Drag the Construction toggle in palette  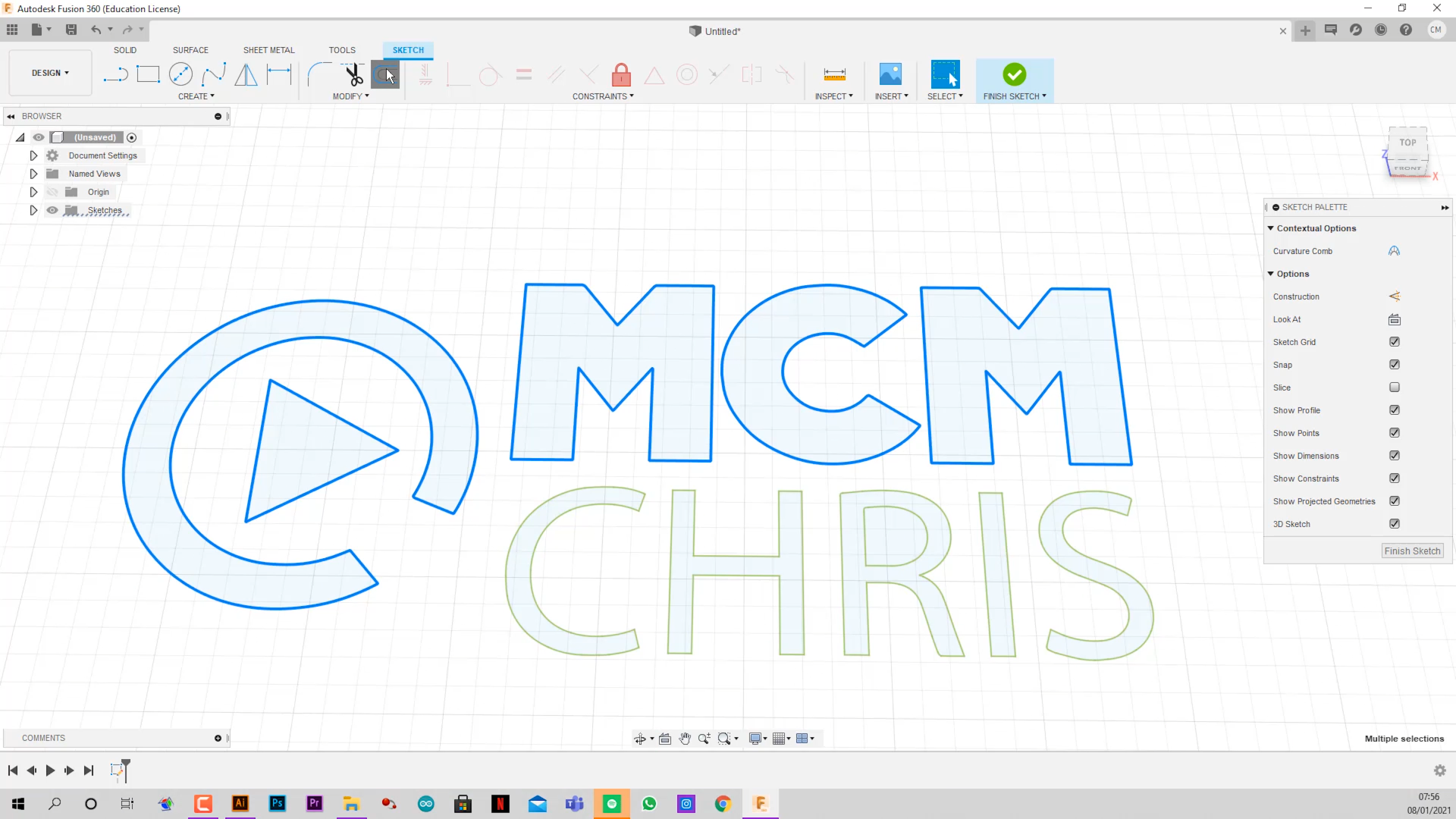[1393, 295]
